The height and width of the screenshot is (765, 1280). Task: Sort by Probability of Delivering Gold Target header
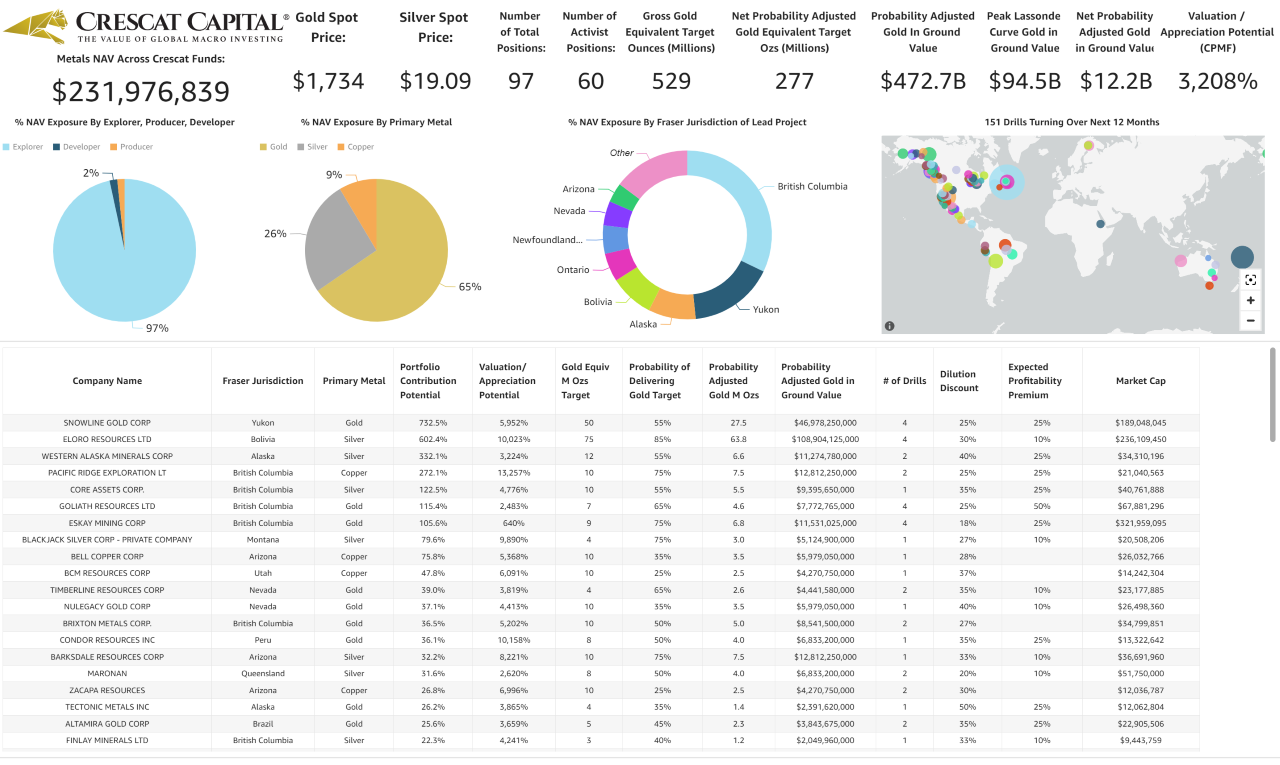click(x=661, y=381)
